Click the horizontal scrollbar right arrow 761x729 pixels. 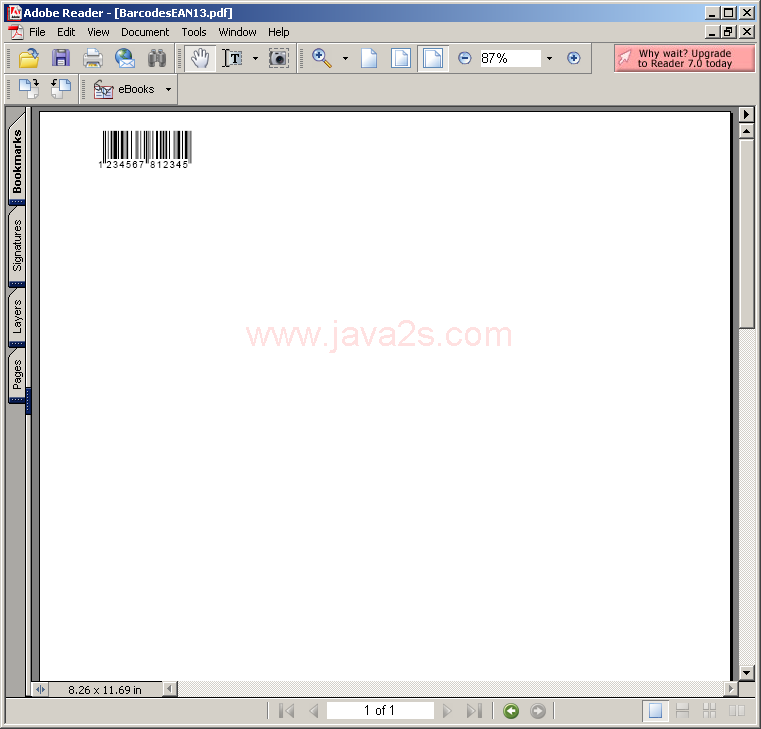[730, 689]
